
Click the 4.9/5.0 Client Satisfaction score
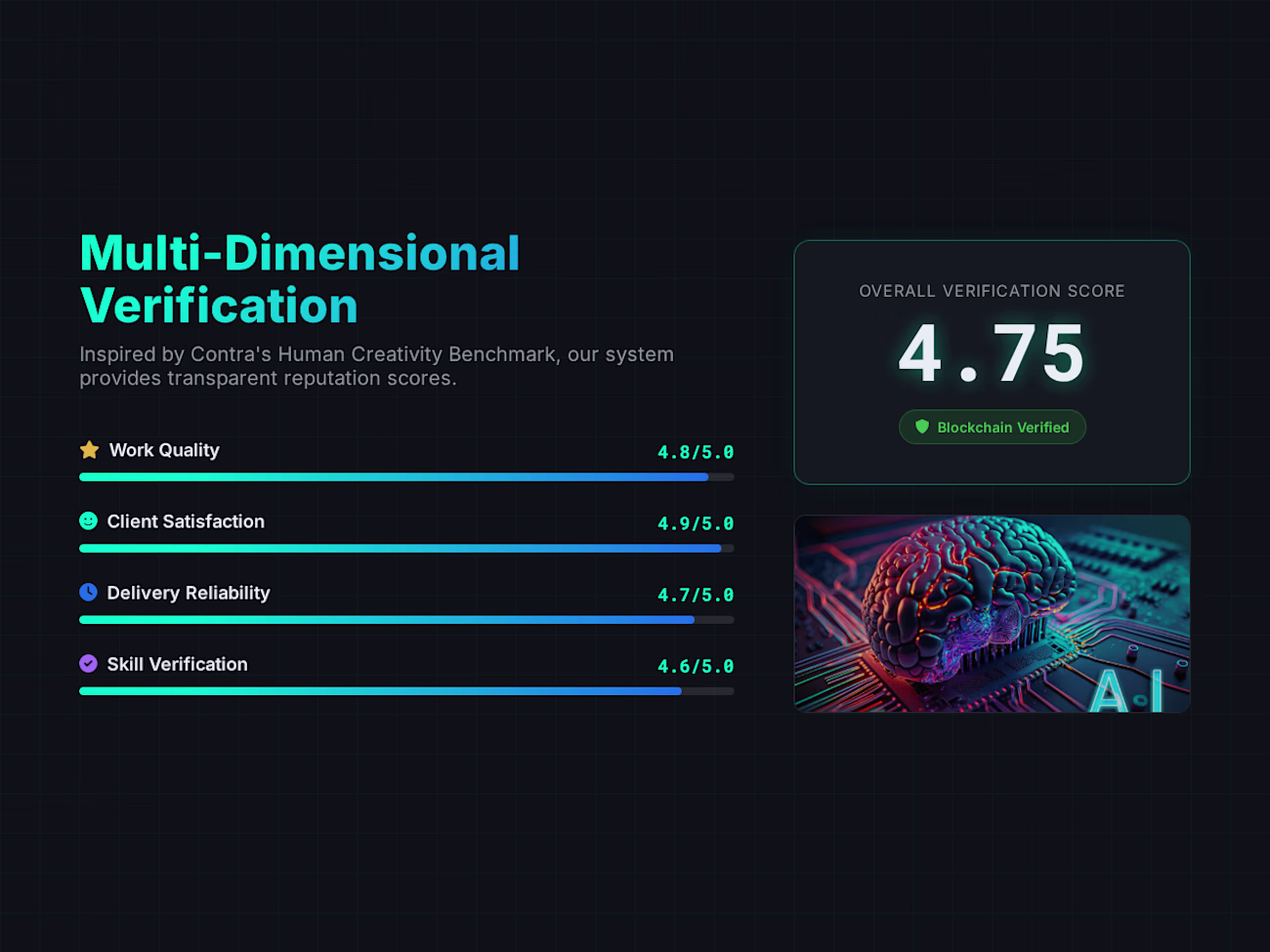click(696, 523)
